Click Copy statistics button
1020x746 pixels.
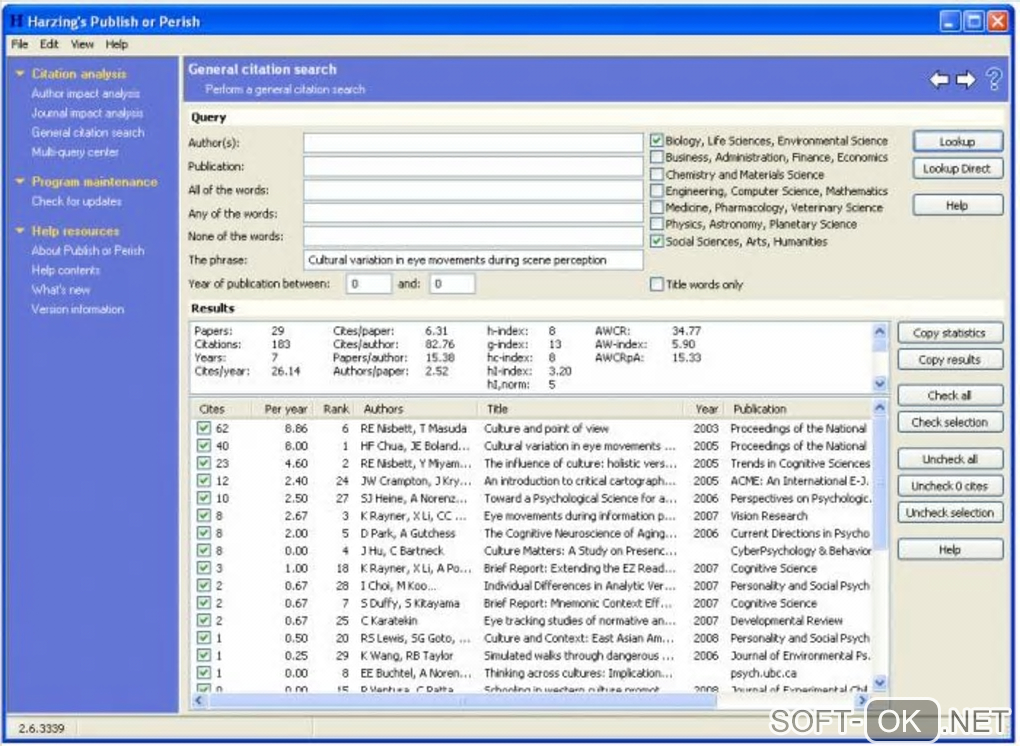point(950,333)
